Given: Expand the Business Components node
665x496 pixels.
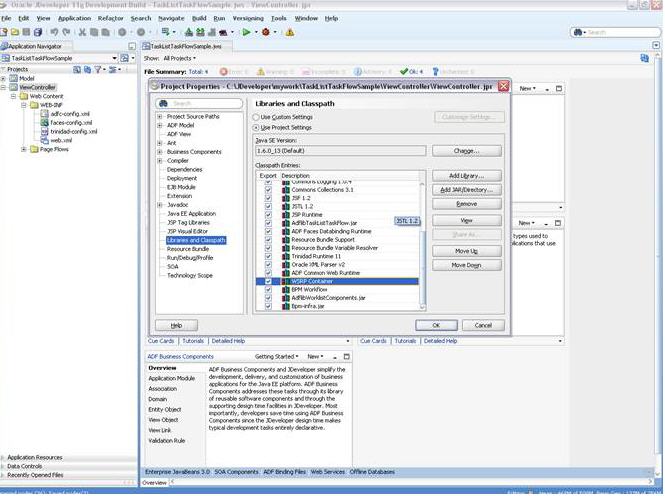Looking at the screenshot, I should point(160,152).
